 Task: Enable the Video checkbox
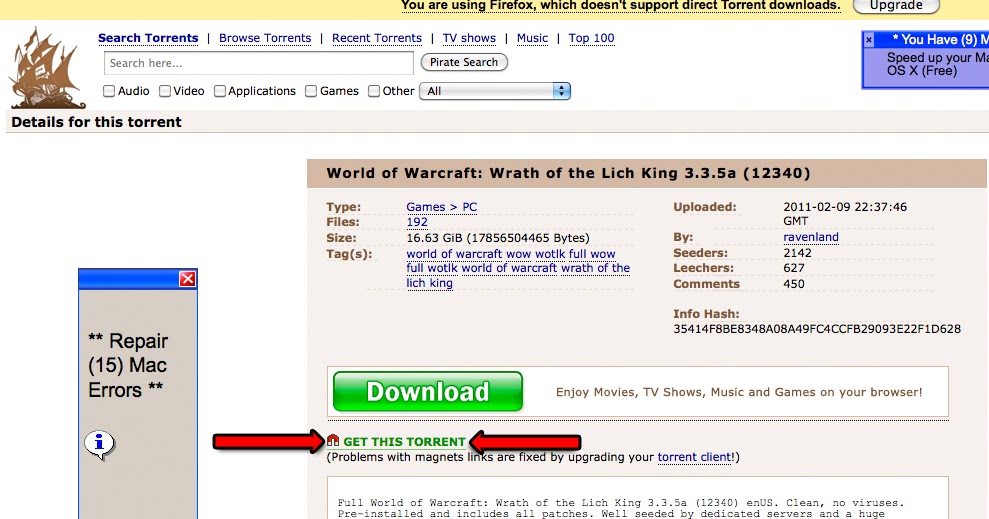165,91
